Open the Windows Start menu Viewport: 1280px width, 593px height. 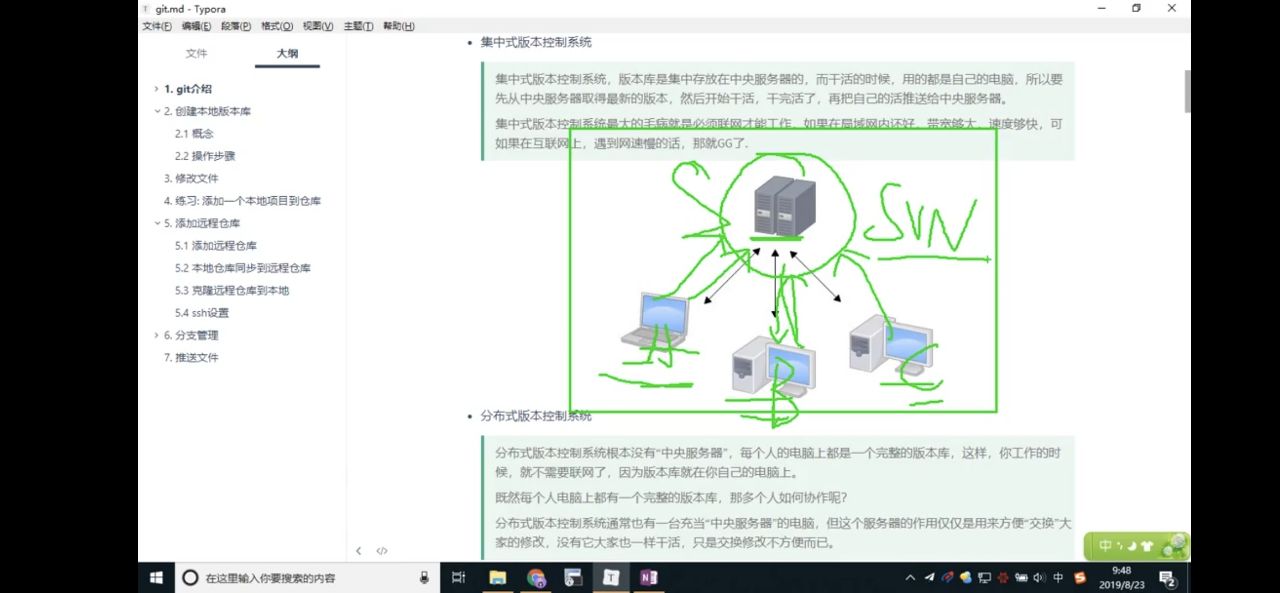[x=157, y=577]
